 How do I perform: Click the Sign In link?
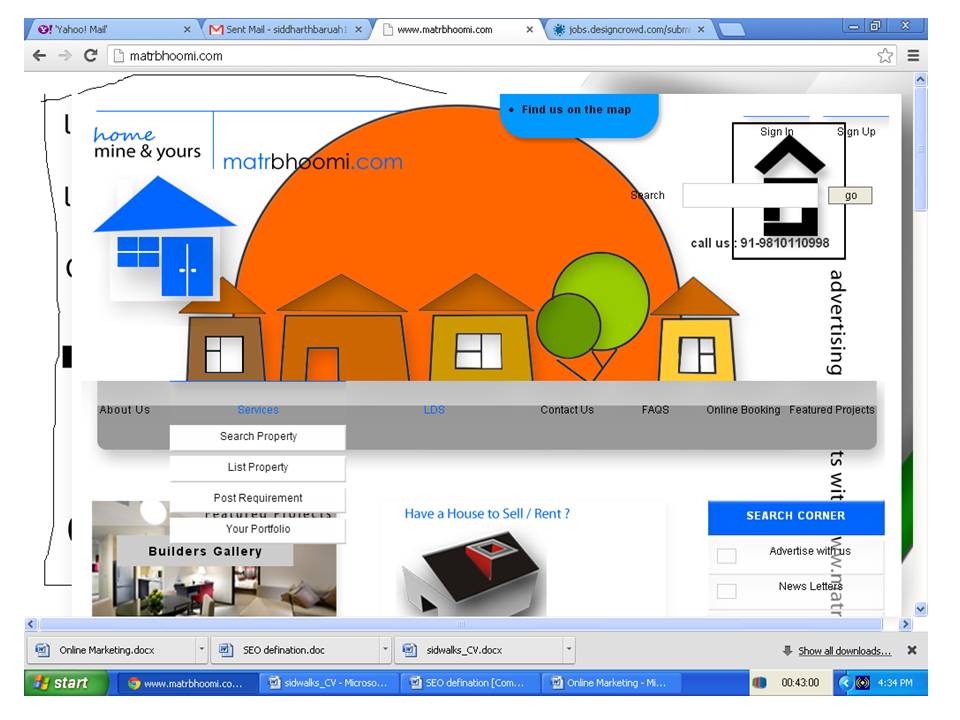(776, 132)
